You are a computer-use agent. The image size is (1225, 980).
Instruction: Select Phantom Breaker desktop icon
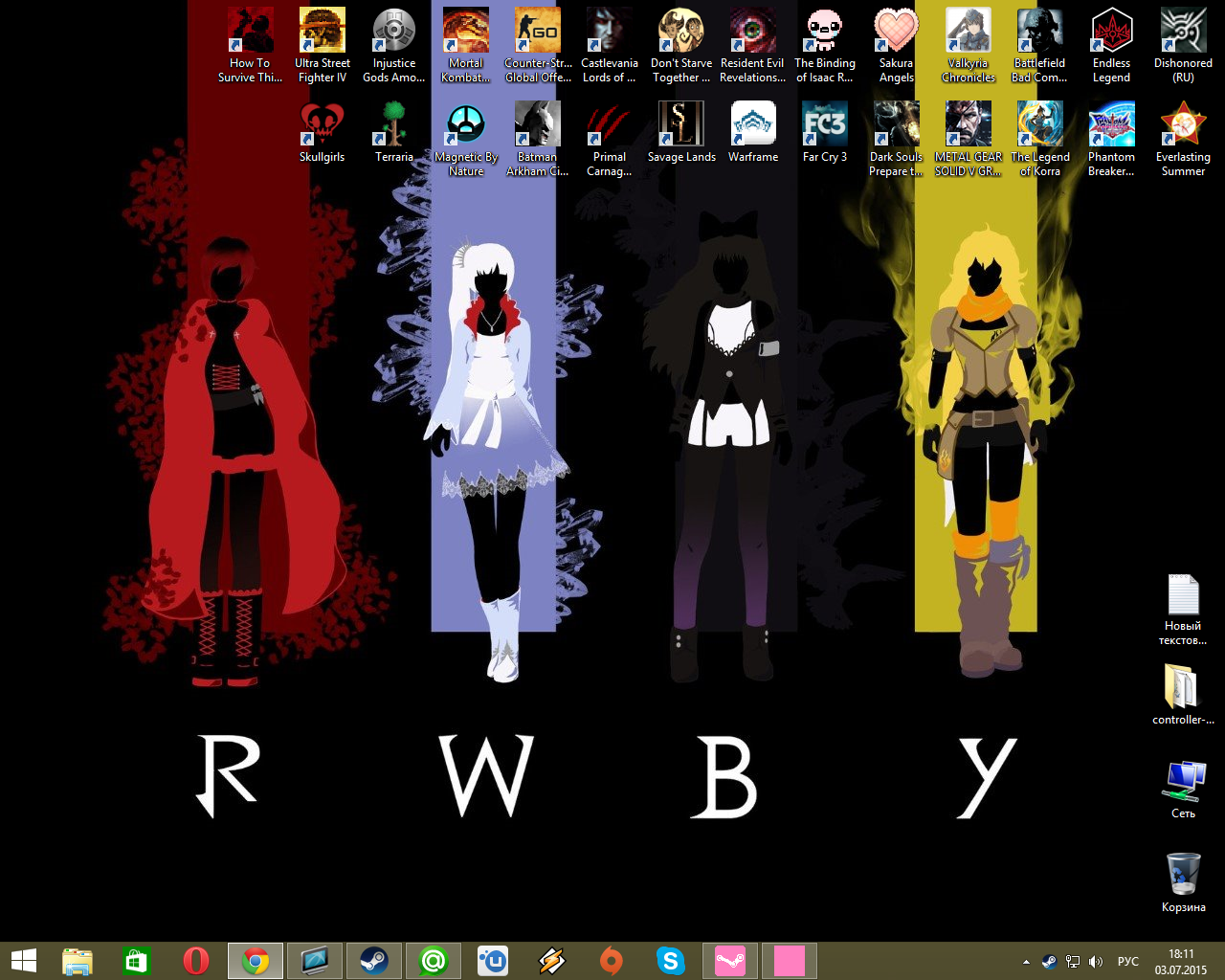point(1112,140)
